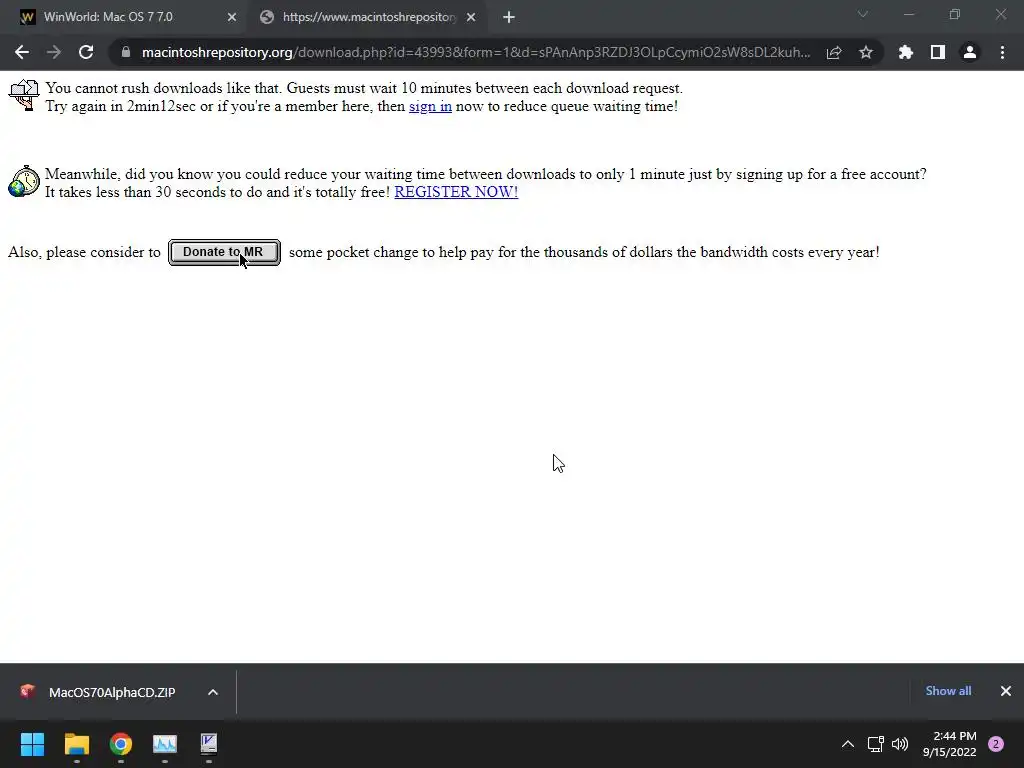Open the classic Mac emulator taskbar app
The height and width of the screenshot is (768, 1024).
pos(209,744)
